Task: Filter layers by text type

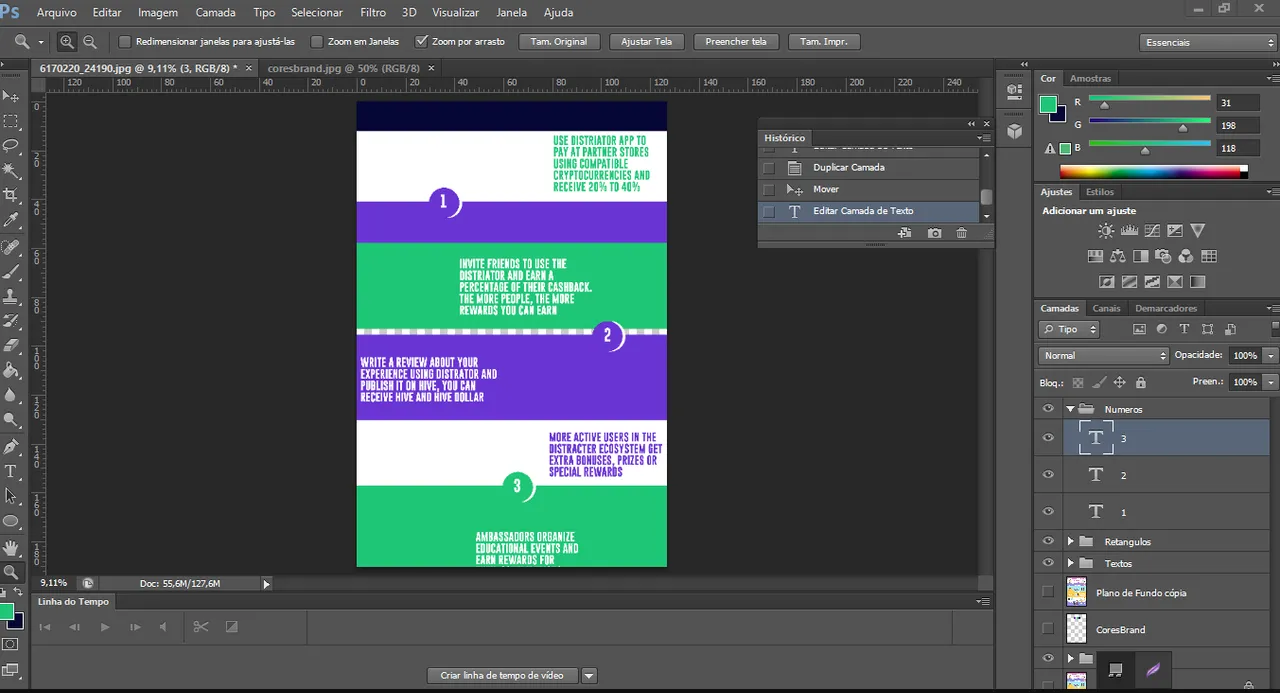Action: [1184, 329]
